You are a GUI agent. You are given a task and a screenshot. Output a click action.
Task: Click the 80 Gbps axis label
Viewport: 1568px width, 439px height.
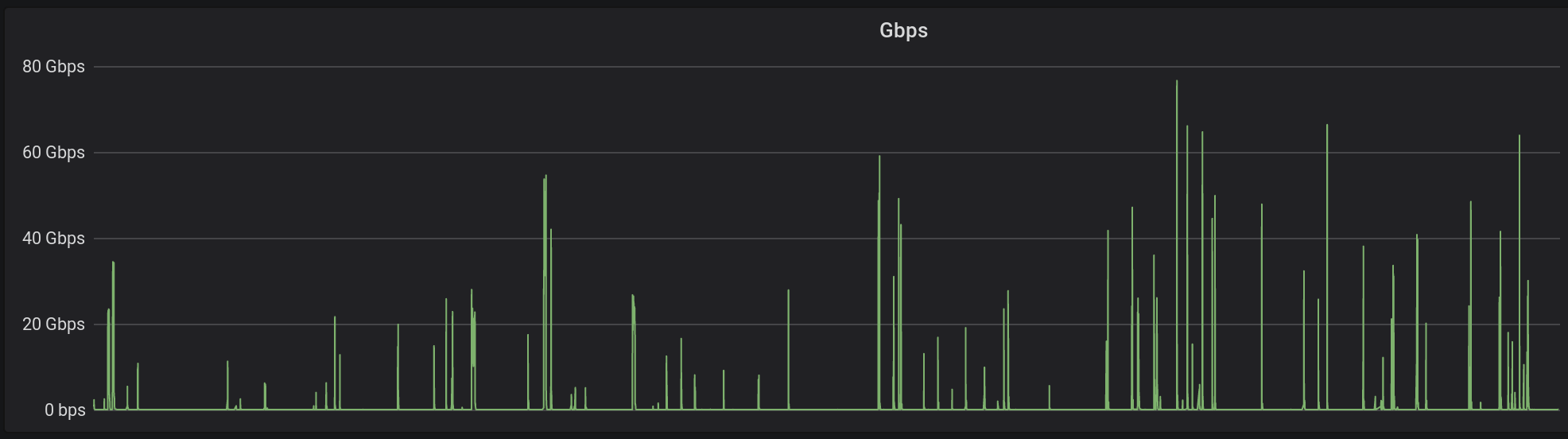[53, 67]
